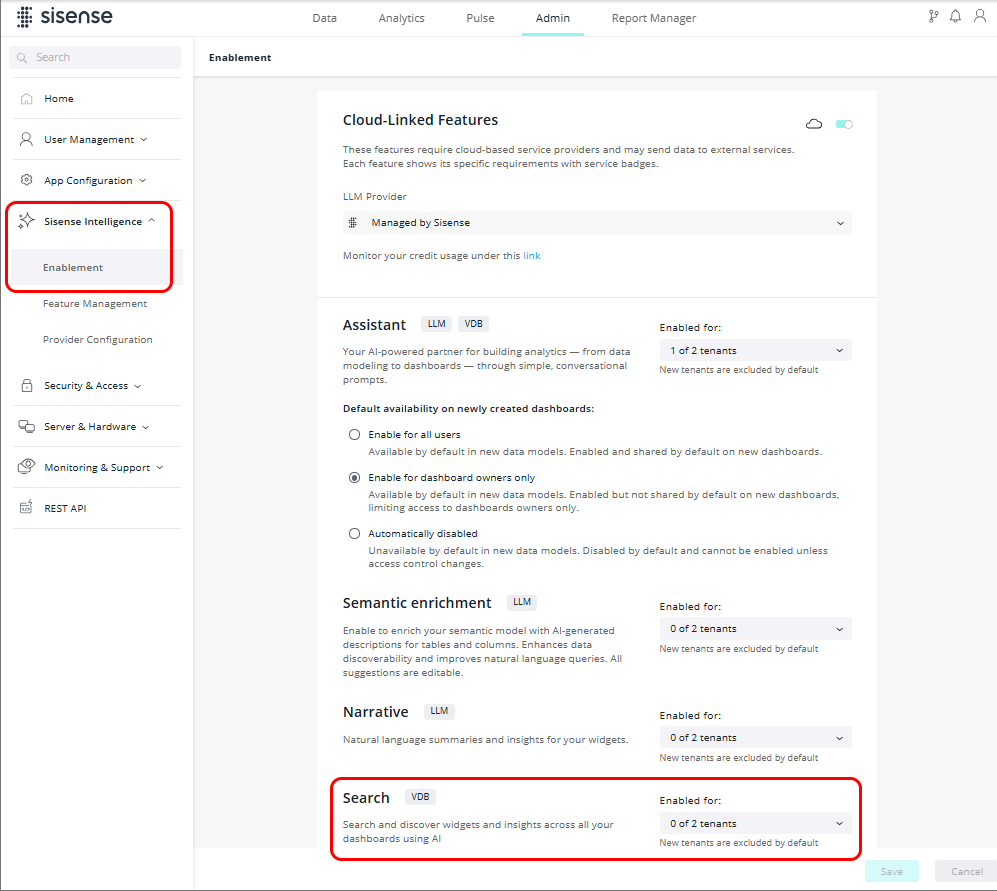
Task: Click the Narrative section heading
Action: (x=376, y=712)
